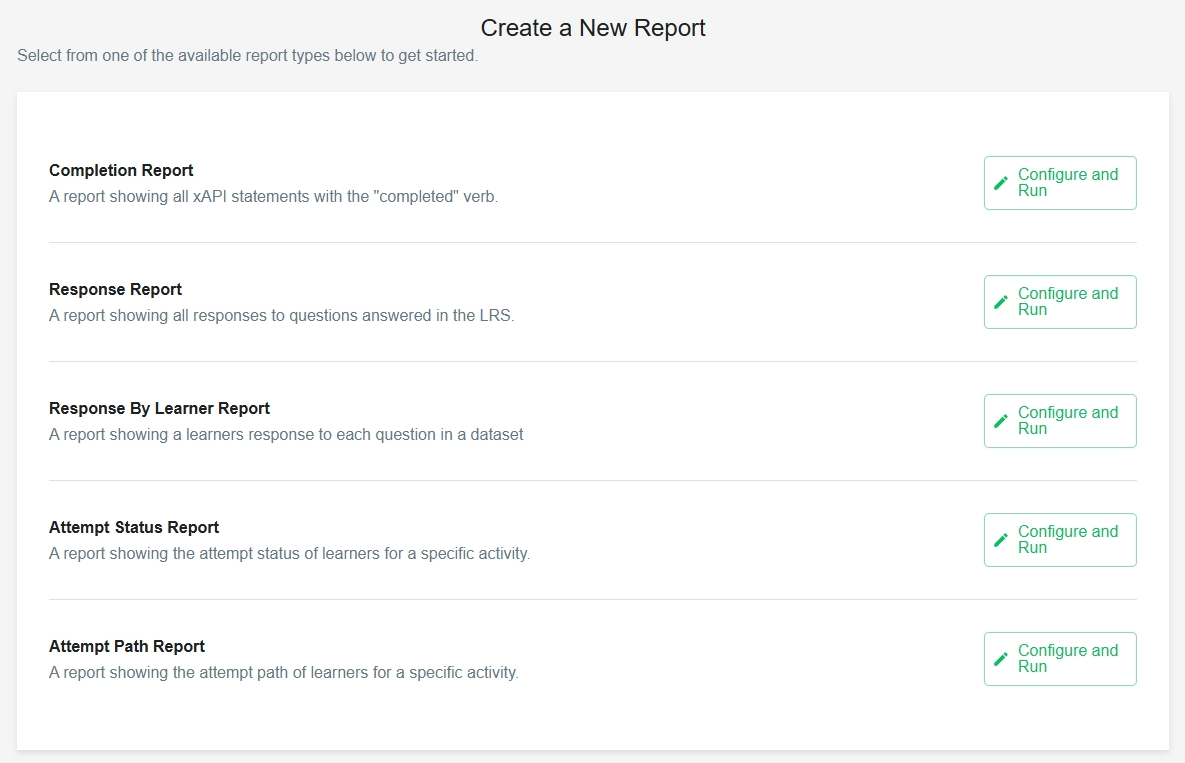Click the Attempt Path Report heading
1185x763 pixels.
(127, 647)
